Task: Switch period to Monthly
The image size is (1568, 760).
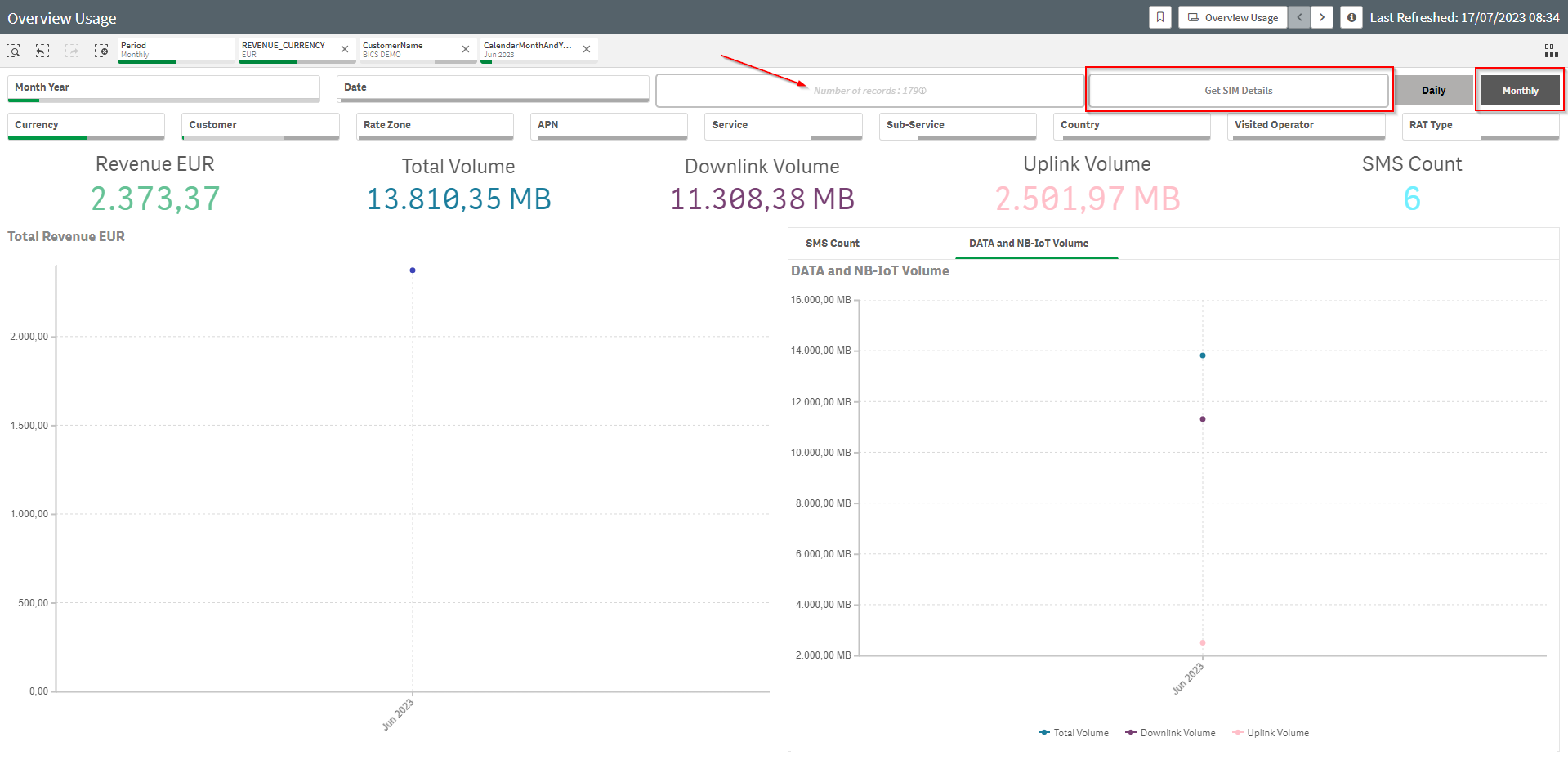Action: pos(1520,91)
